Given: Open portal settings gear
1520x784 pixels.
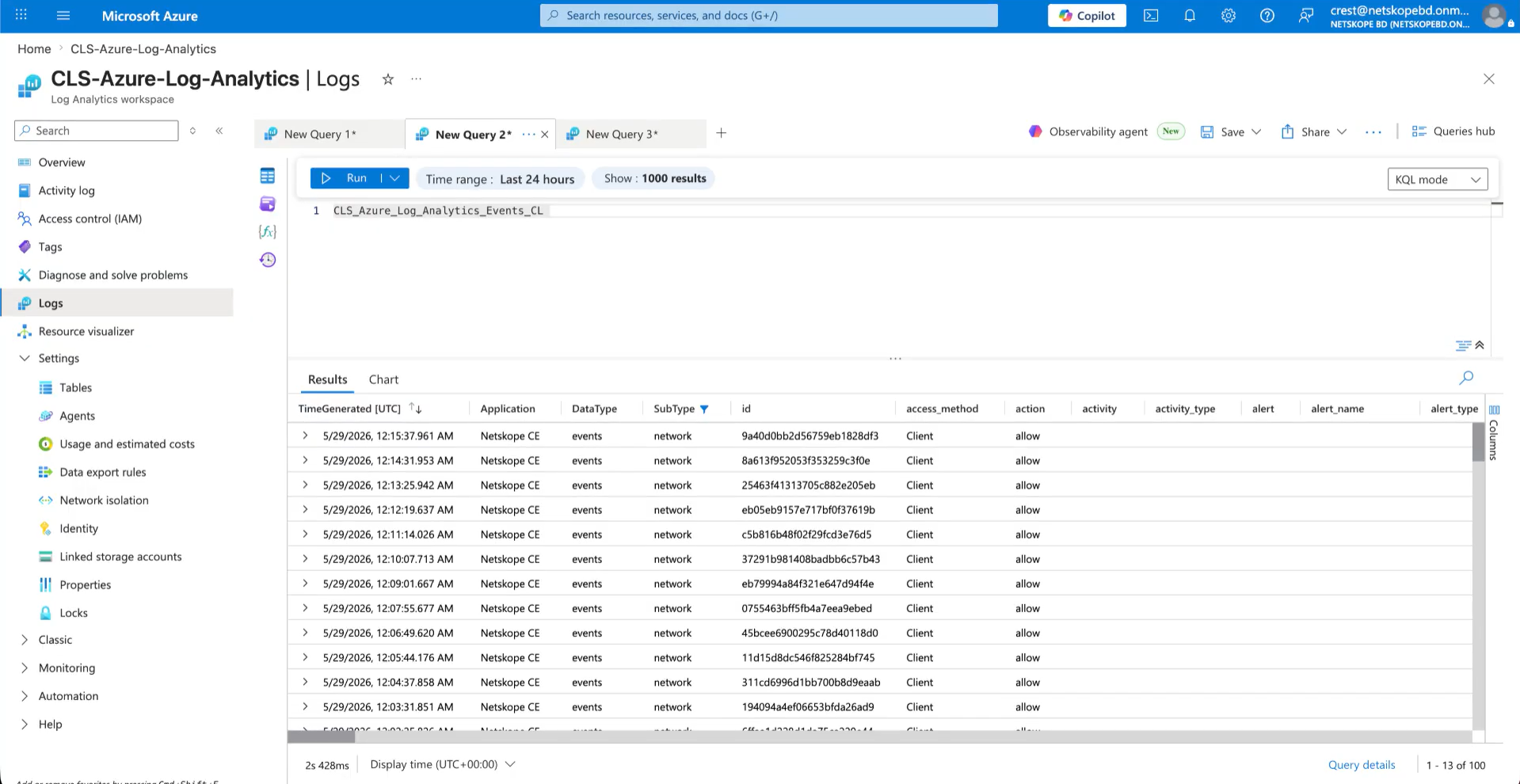Looking at the screenshot, I should coord(1229,16).
